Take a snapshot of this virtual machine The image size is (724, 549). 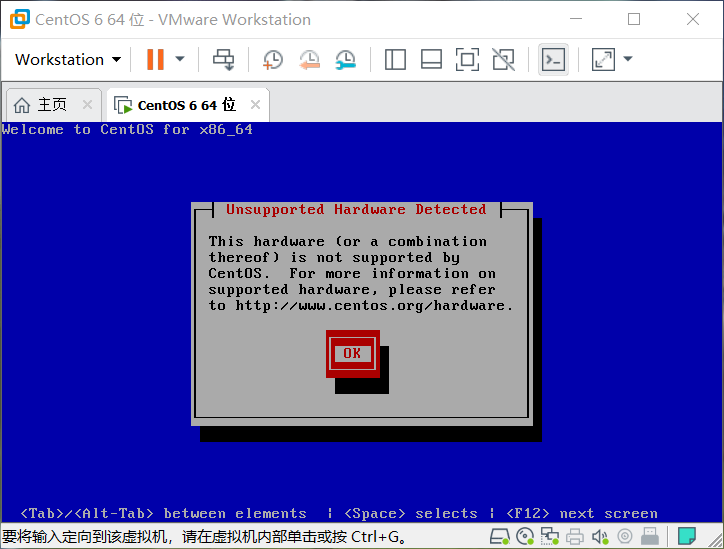(273, 60)
